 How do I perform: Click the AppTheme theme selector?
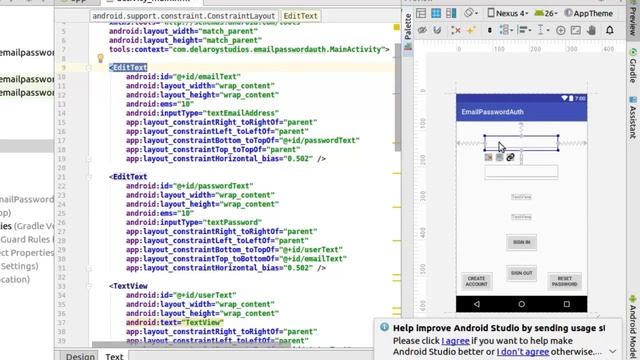click(589, 13)
